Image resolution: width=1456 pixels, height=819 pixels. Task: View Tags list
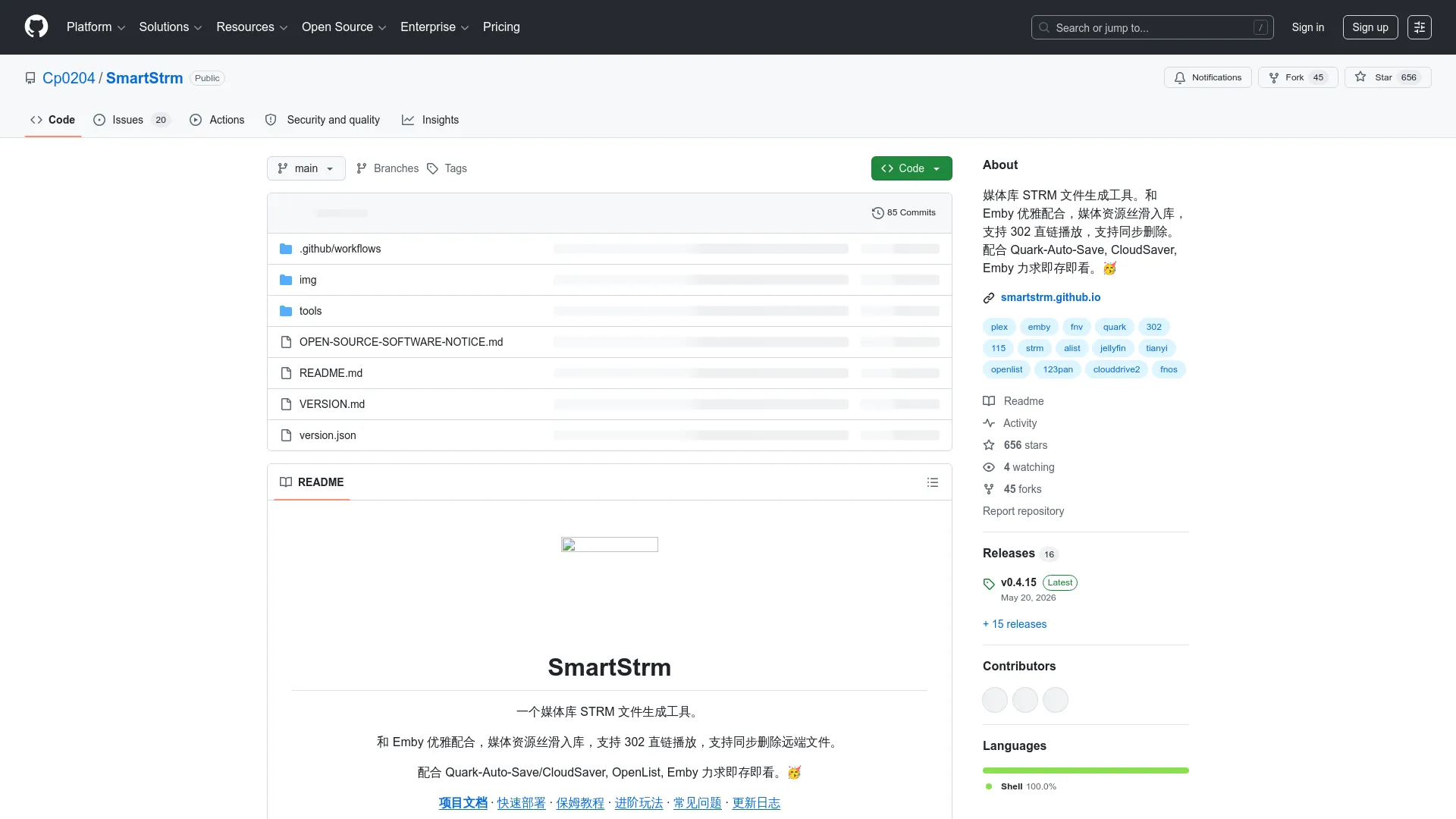(x=447, y=168)
